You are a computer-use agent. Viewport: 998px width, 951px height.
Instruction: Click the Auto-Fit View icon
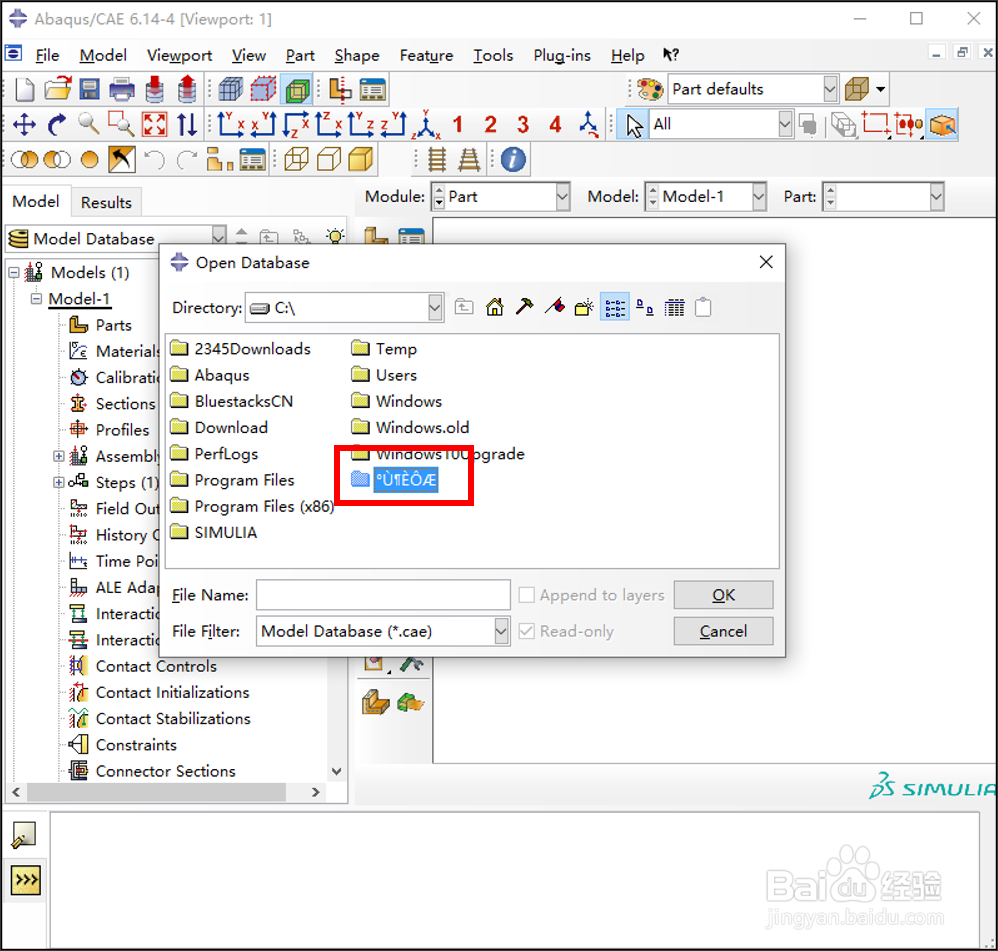pyautogui.click(x=154, y=124)
